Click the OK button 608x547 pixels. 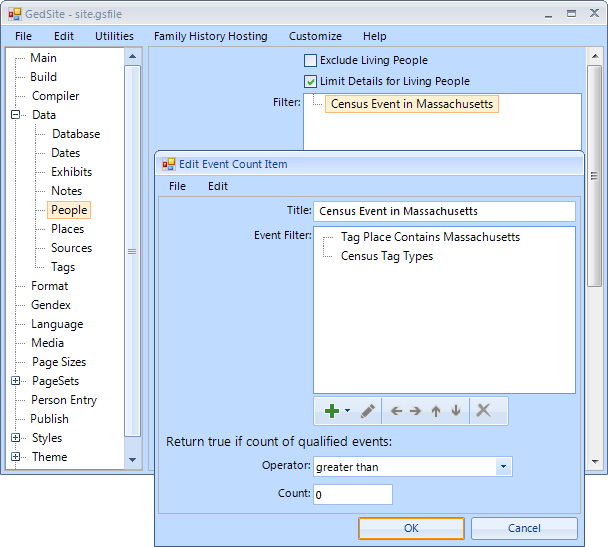click(411, 528)
